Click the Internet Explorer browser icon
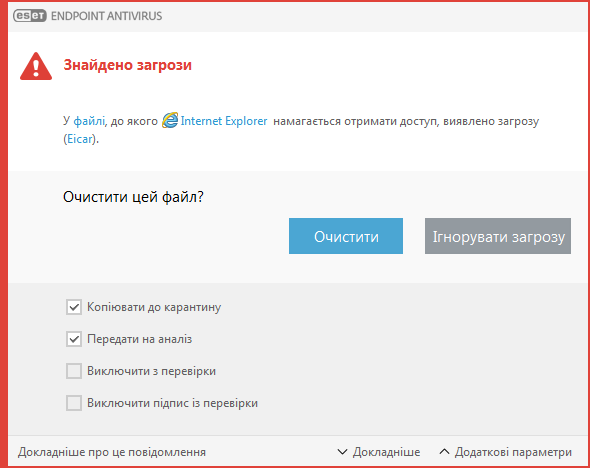 pos(170,120)
